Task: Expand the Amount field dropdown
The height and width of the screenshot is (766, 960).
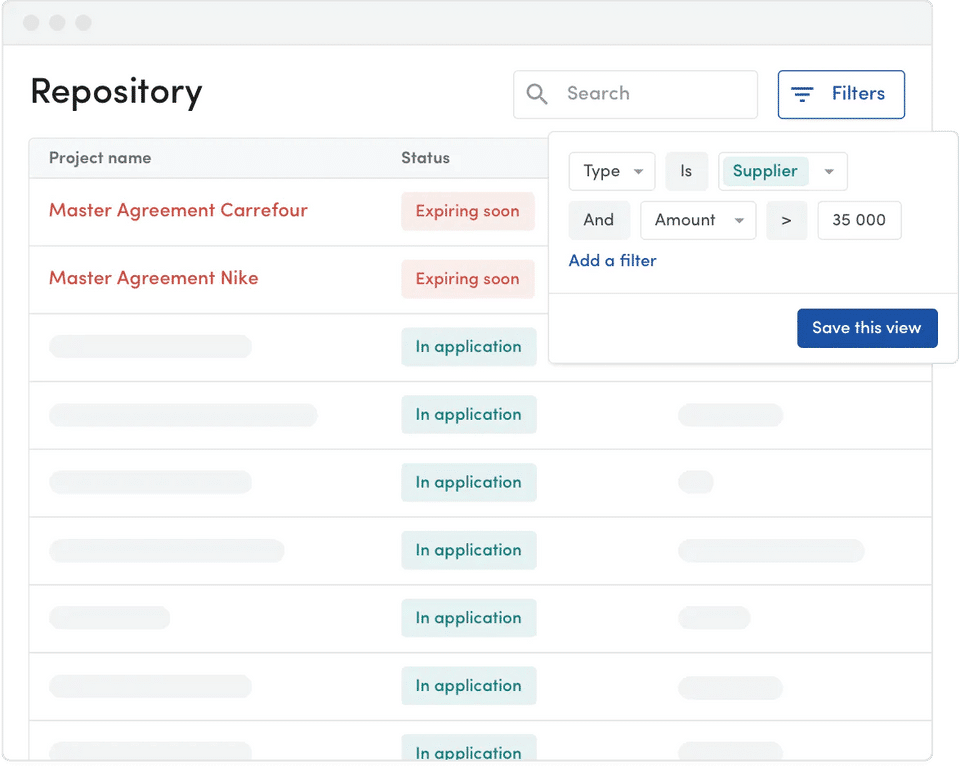Action: [698, 220]
